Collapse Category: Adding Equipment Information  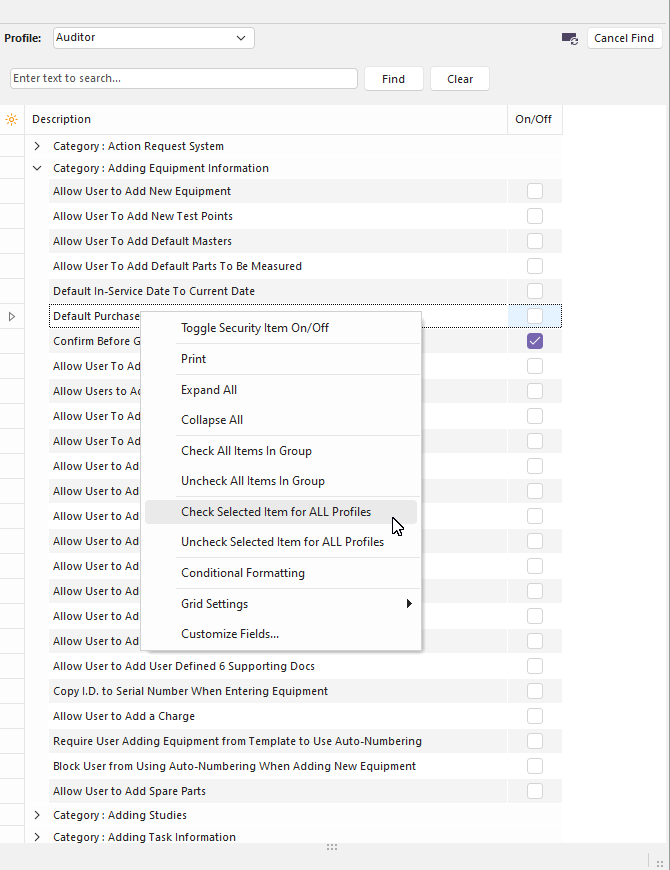37,168
